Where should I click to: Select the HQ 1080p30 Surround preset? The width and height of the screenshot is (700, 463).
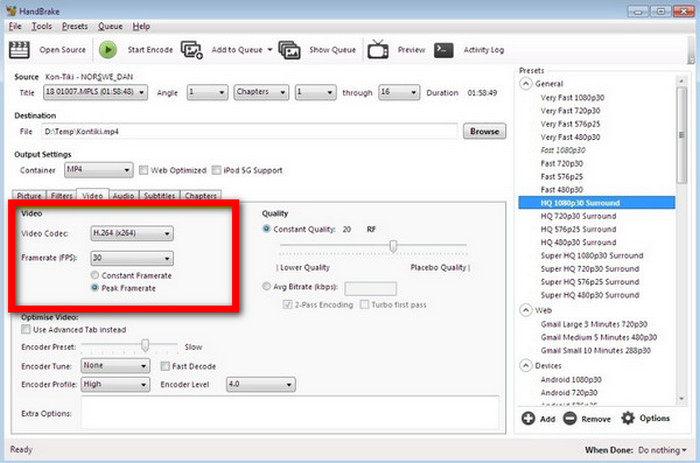point(596,203)
